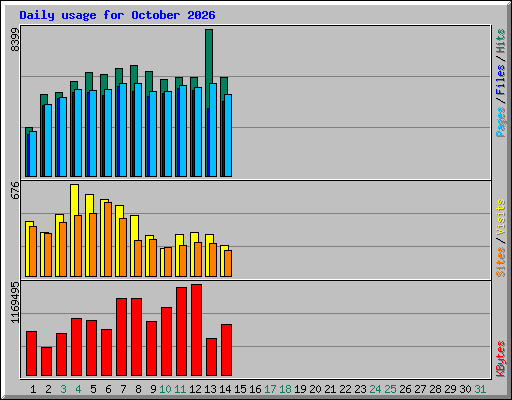Click the tallest red KBytes bar for day 12
The height and width of the screenshot is (400, 512).
pyautogui.click(x=196, y=330)
